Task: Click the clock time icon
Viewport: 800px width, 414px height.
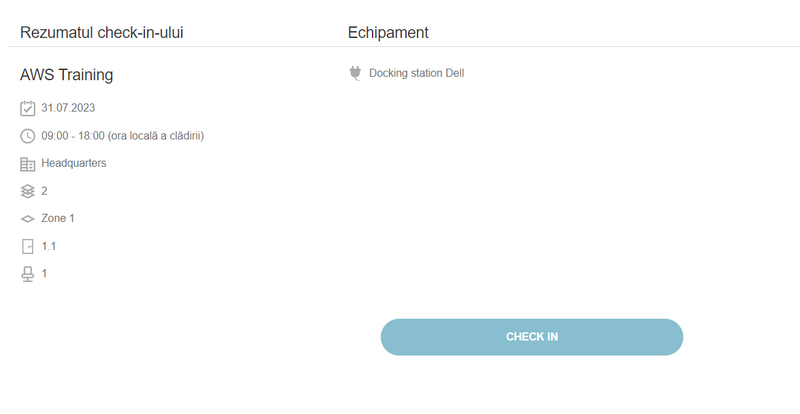Action: (28, 136)
